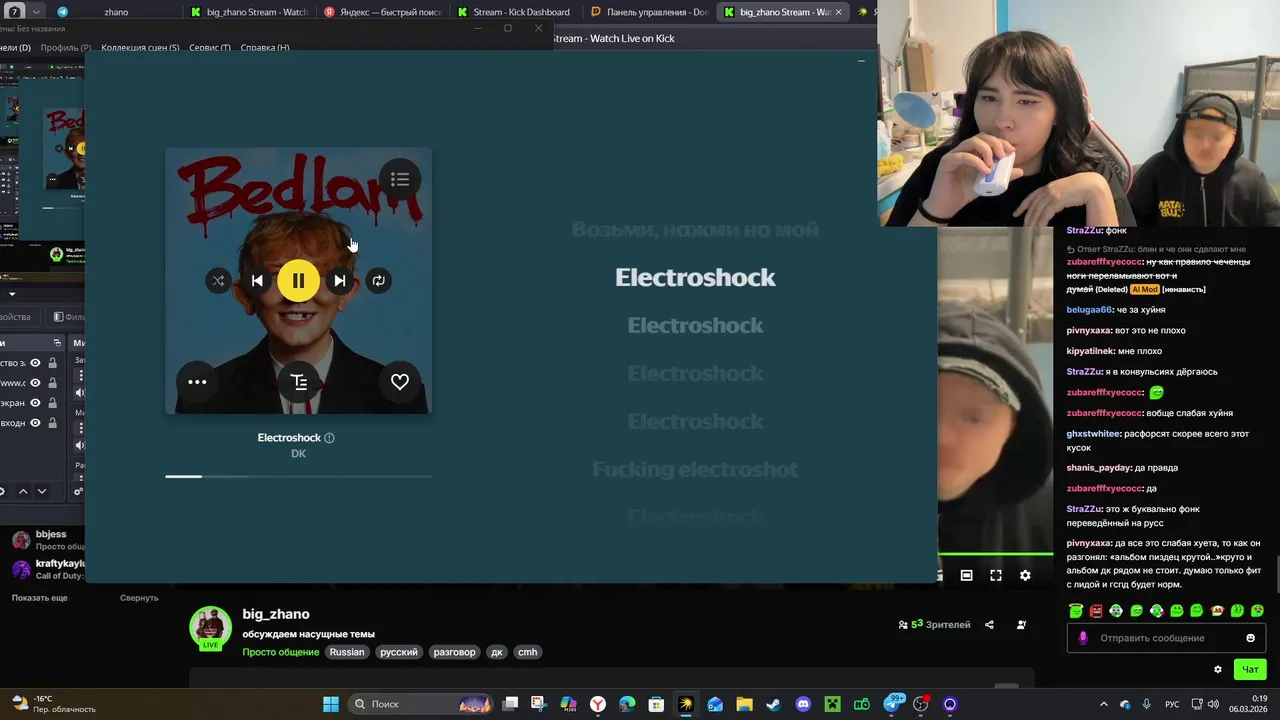Switch to the 'Панель управления' tab

click(x=650, y=12)
